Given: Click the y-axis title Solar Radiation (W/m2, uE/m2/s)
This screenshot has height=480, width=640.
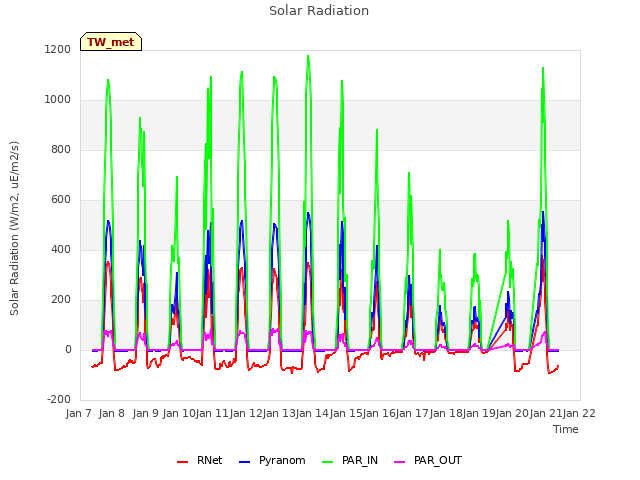Looking at the screenshot, I should coord(14,228).
